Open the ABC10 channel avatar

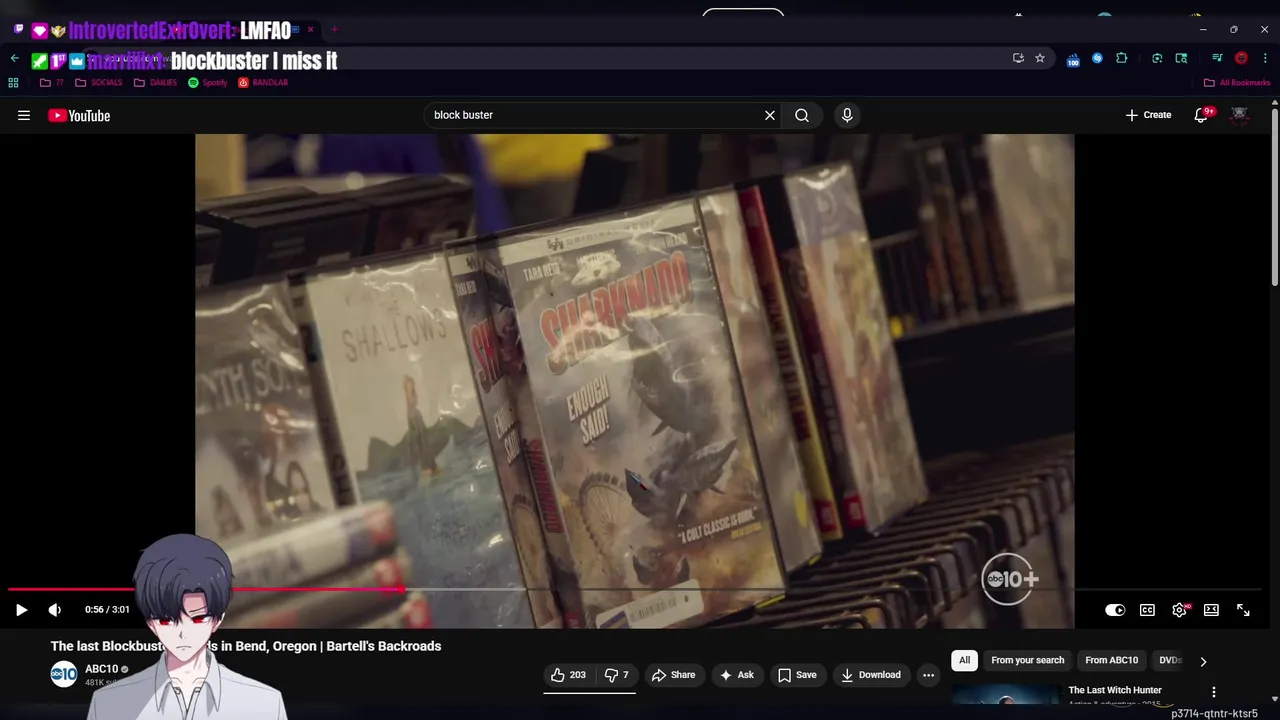tap(64, 674)
